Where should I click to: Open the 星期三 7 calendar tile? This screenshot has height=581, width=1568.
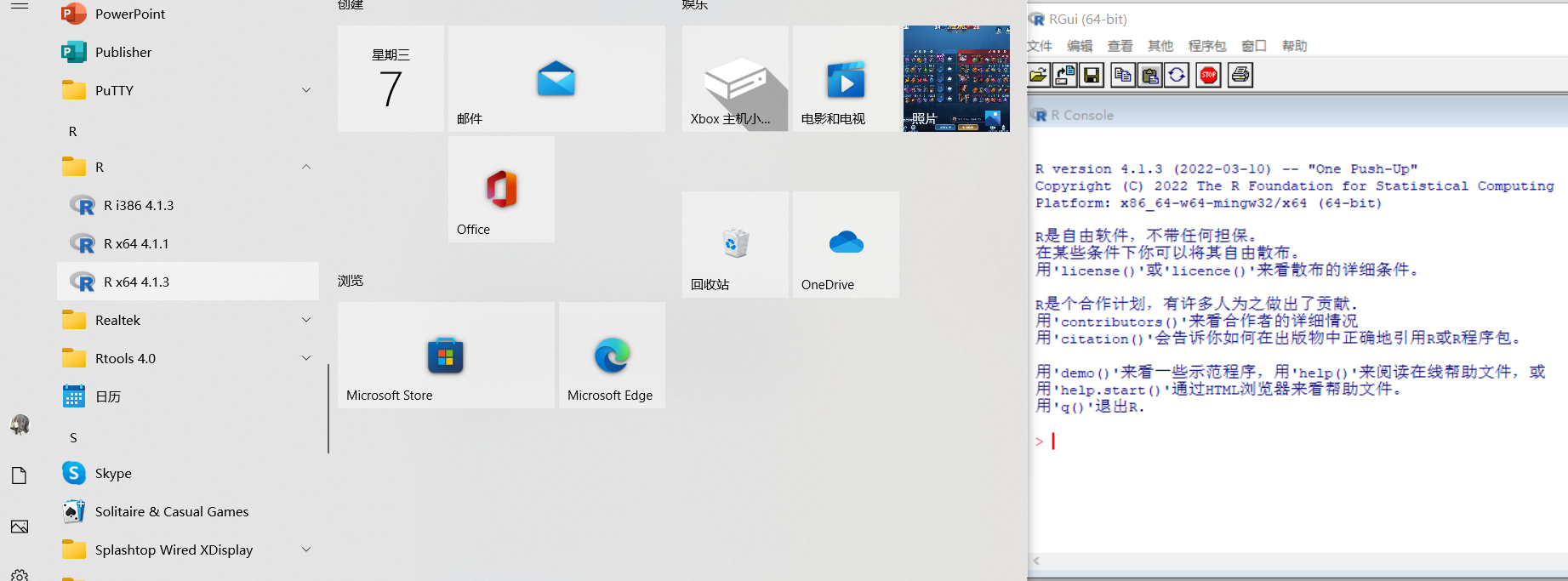click(391, 78)
